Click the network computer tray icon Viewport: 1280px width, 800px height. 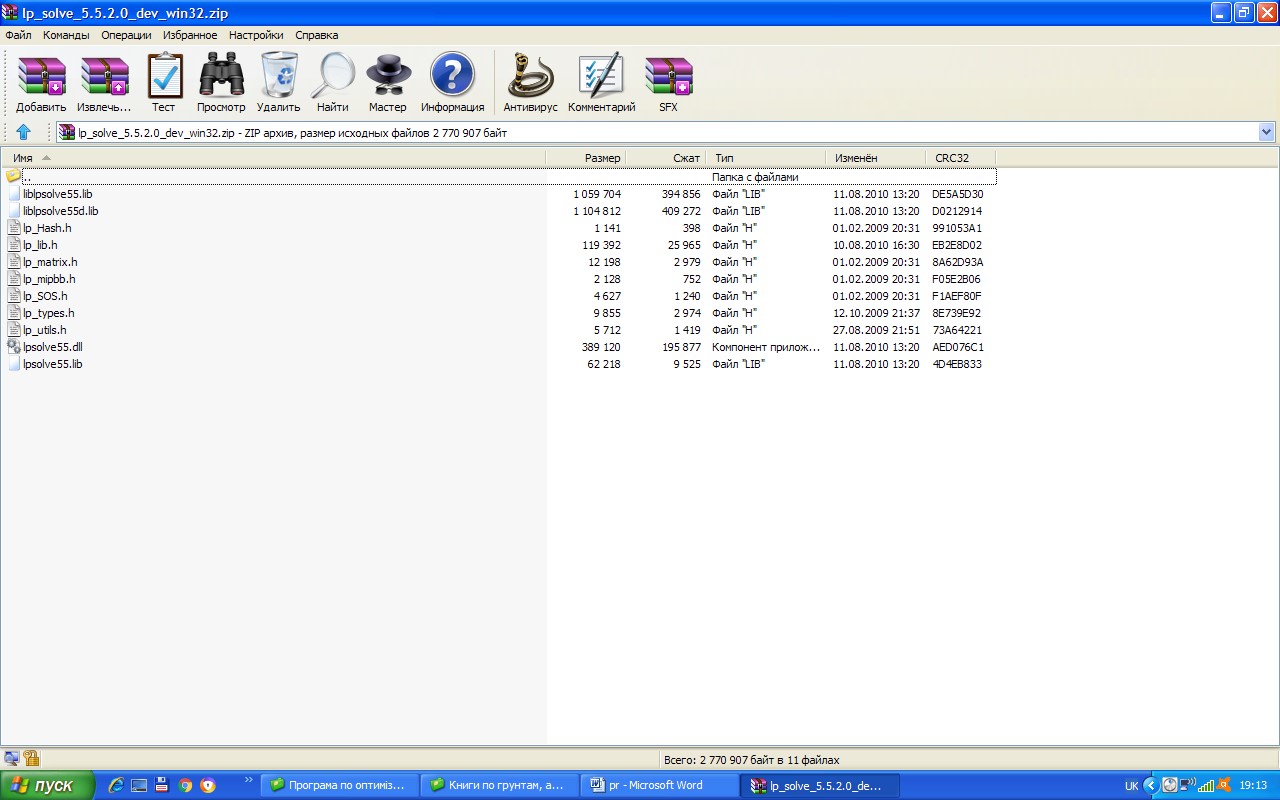pos(1188,786)
